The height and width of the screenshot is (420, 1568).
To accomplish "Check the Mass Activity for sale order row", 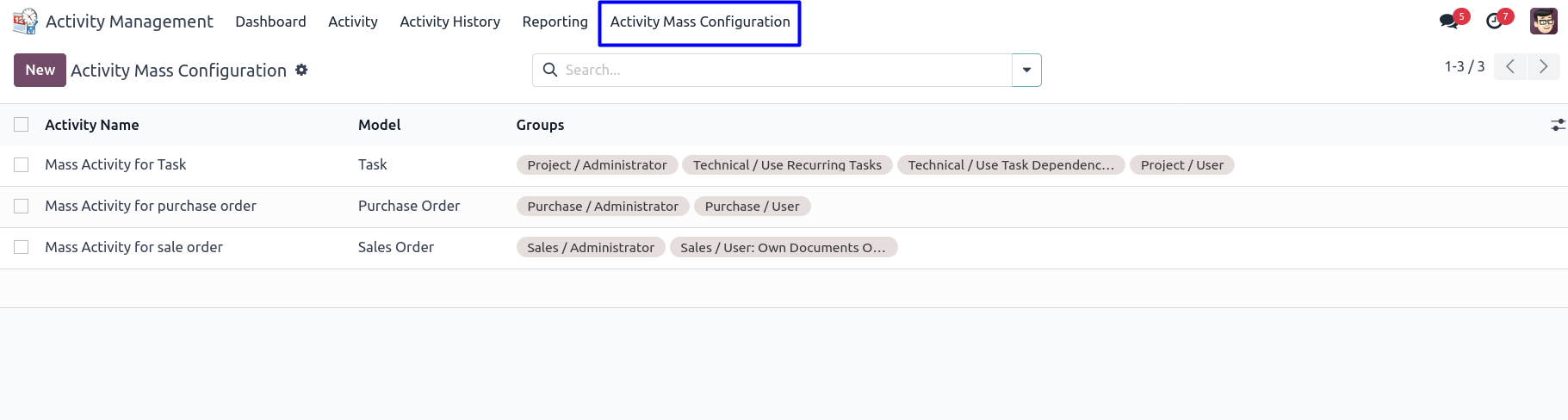I will point(22,247).
